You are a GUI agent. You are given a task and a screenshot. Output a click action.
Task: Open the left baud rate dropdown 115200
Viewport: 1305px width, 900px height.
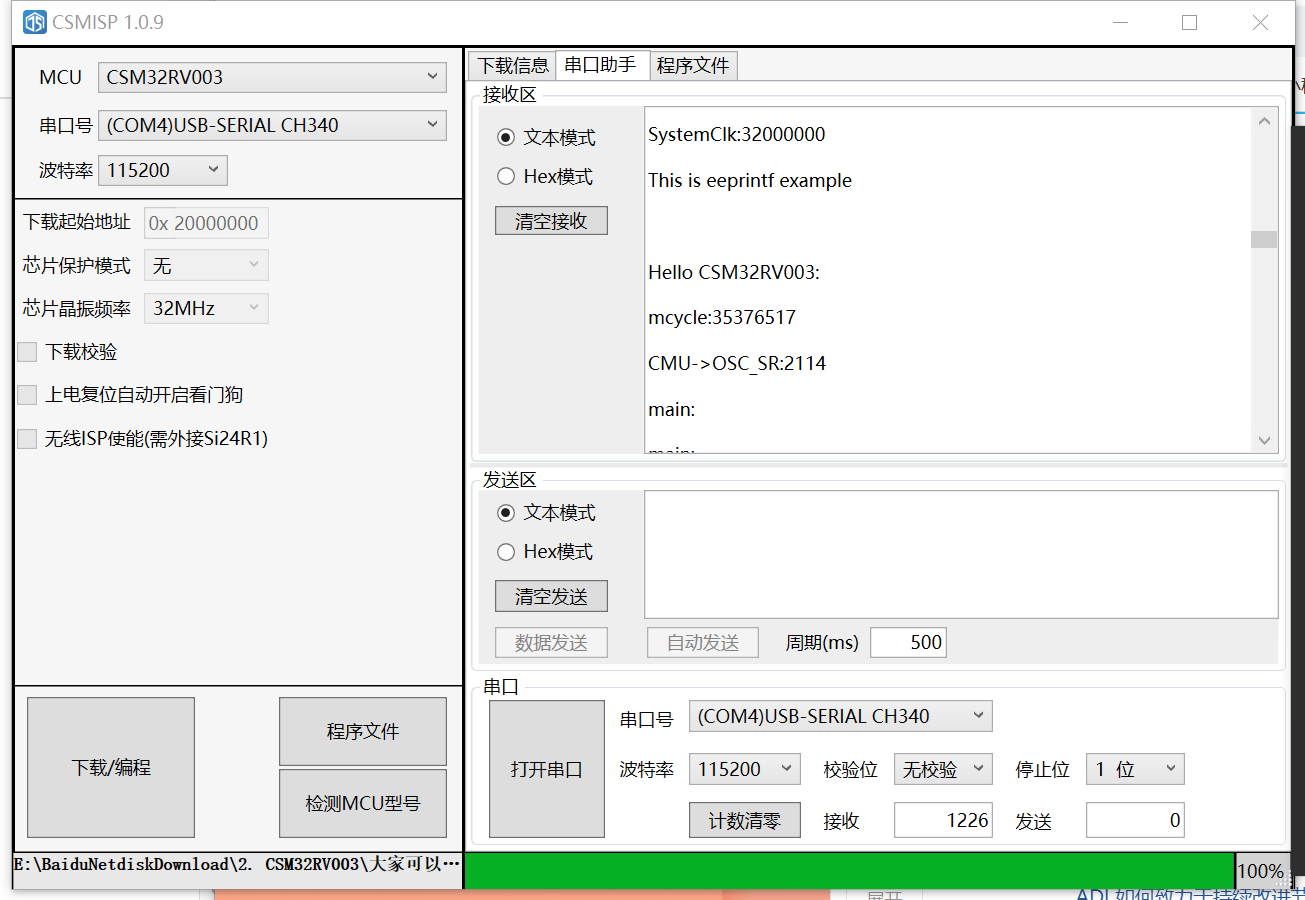(x=163, y=170)
